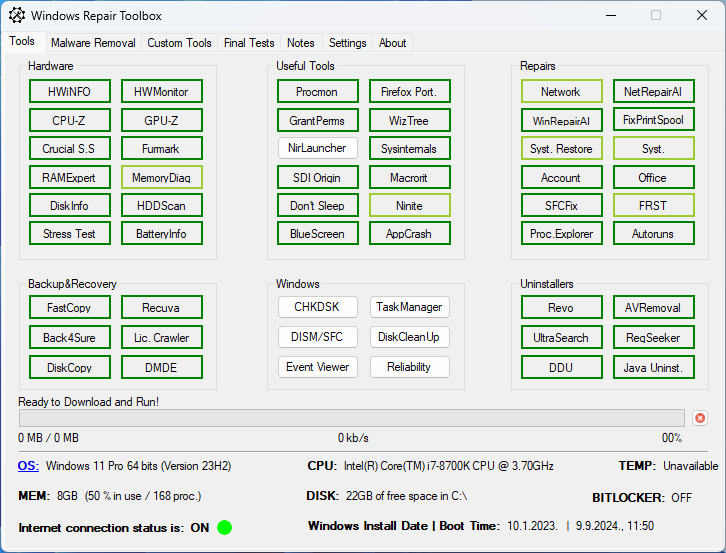
Task: Open Reliability monitor
Action: (x=410, y=367)
